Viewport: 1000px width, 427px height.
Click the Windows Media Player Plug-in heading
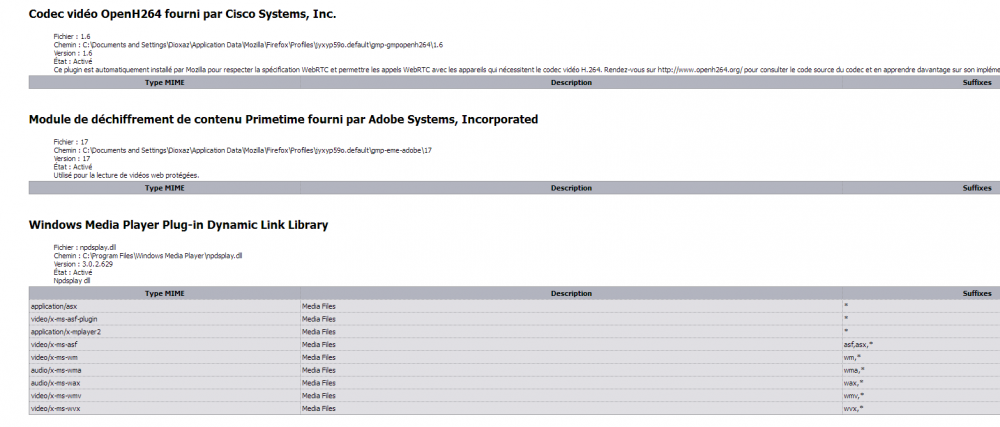(x=178, y=225)
